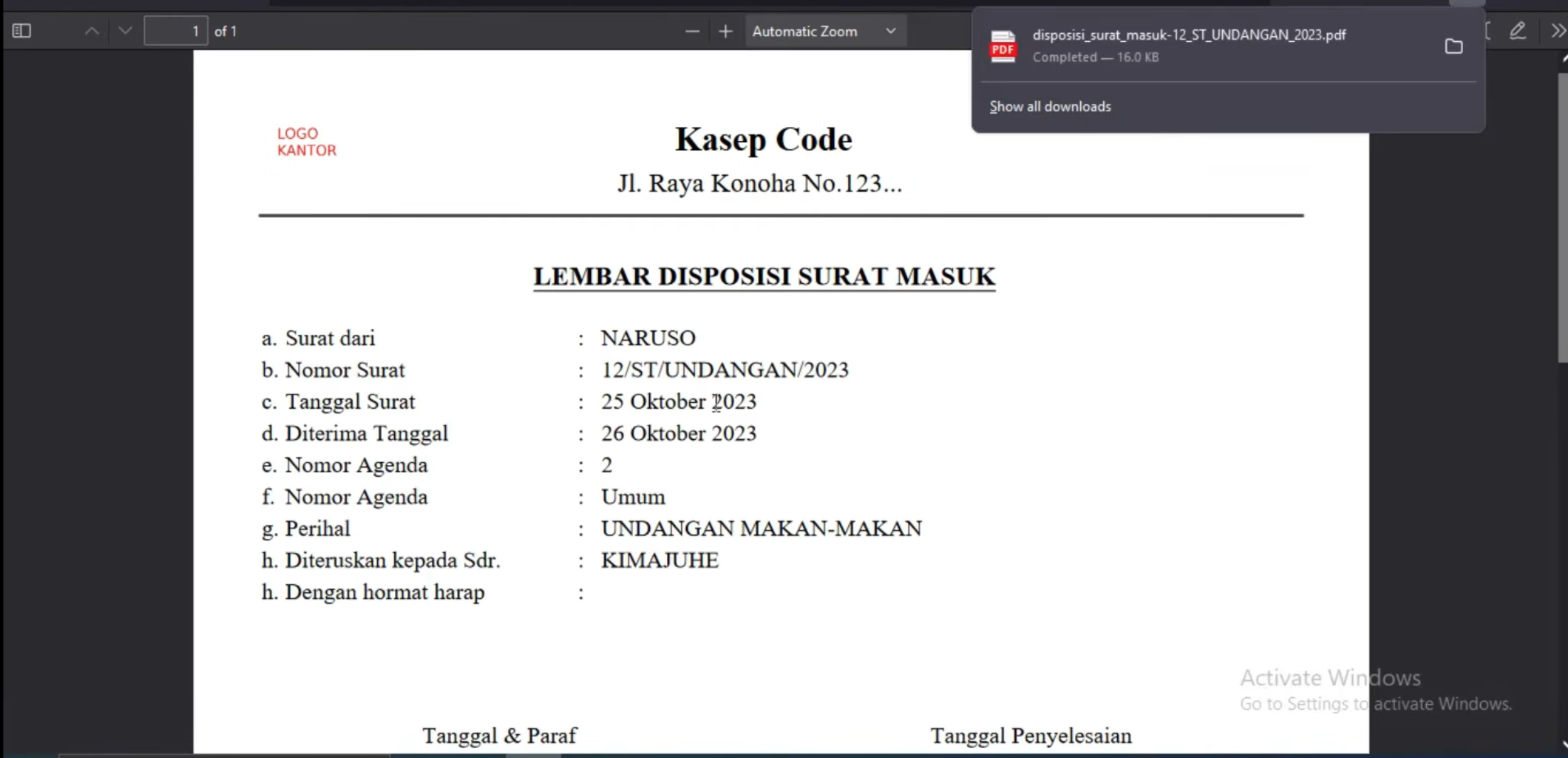Screen dimensions: 1568x758
Task: Click the page number input field
Action: 176,31
